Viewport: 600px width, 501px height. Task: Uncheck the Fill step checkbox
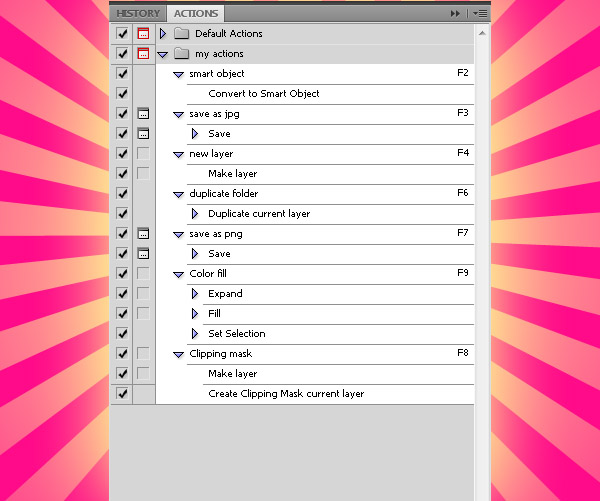[122, 313]
